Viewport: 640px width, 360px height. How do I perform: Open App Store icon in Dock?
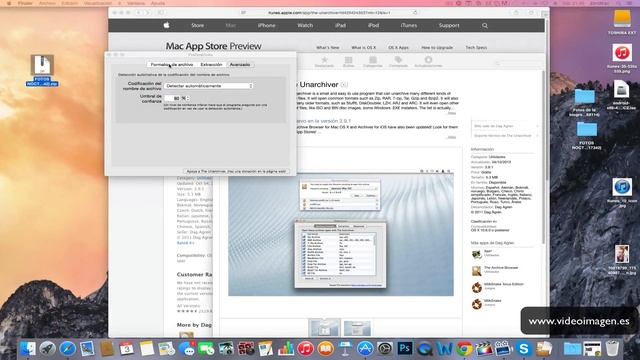365,349
